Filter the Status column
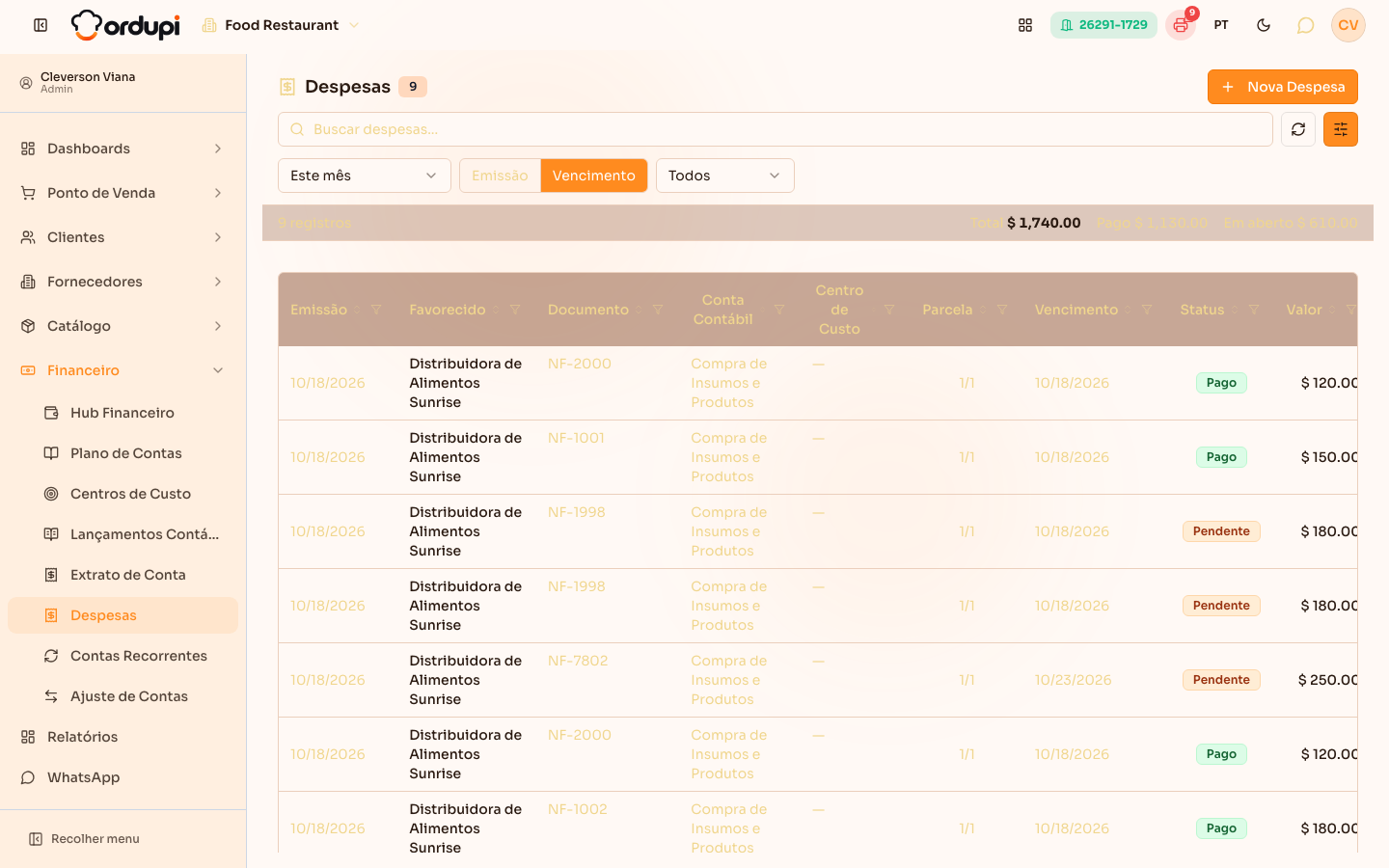Viewport: 1389px width, 868px height. [1254, 310]
